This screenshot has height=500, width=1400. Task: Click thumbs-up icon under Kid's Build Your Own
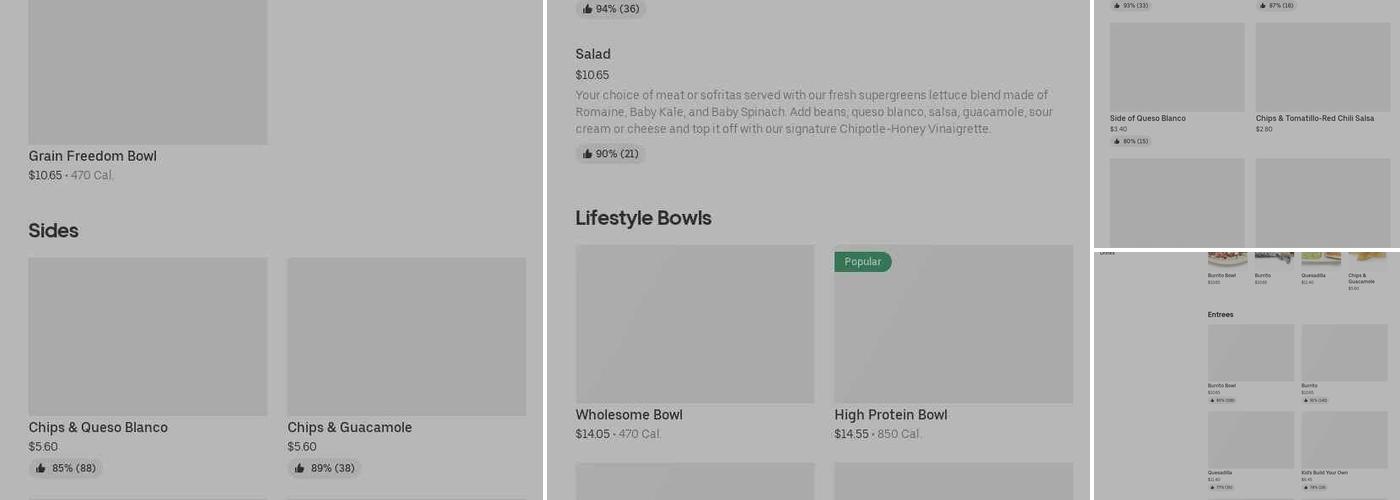[1305, 487]
